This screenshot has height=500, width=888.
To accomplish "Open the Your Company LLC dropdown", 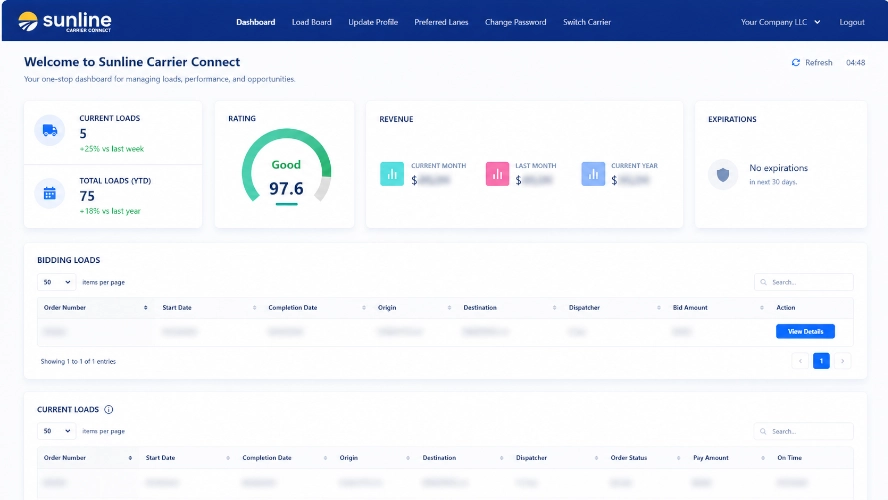I will click(780, 22).
